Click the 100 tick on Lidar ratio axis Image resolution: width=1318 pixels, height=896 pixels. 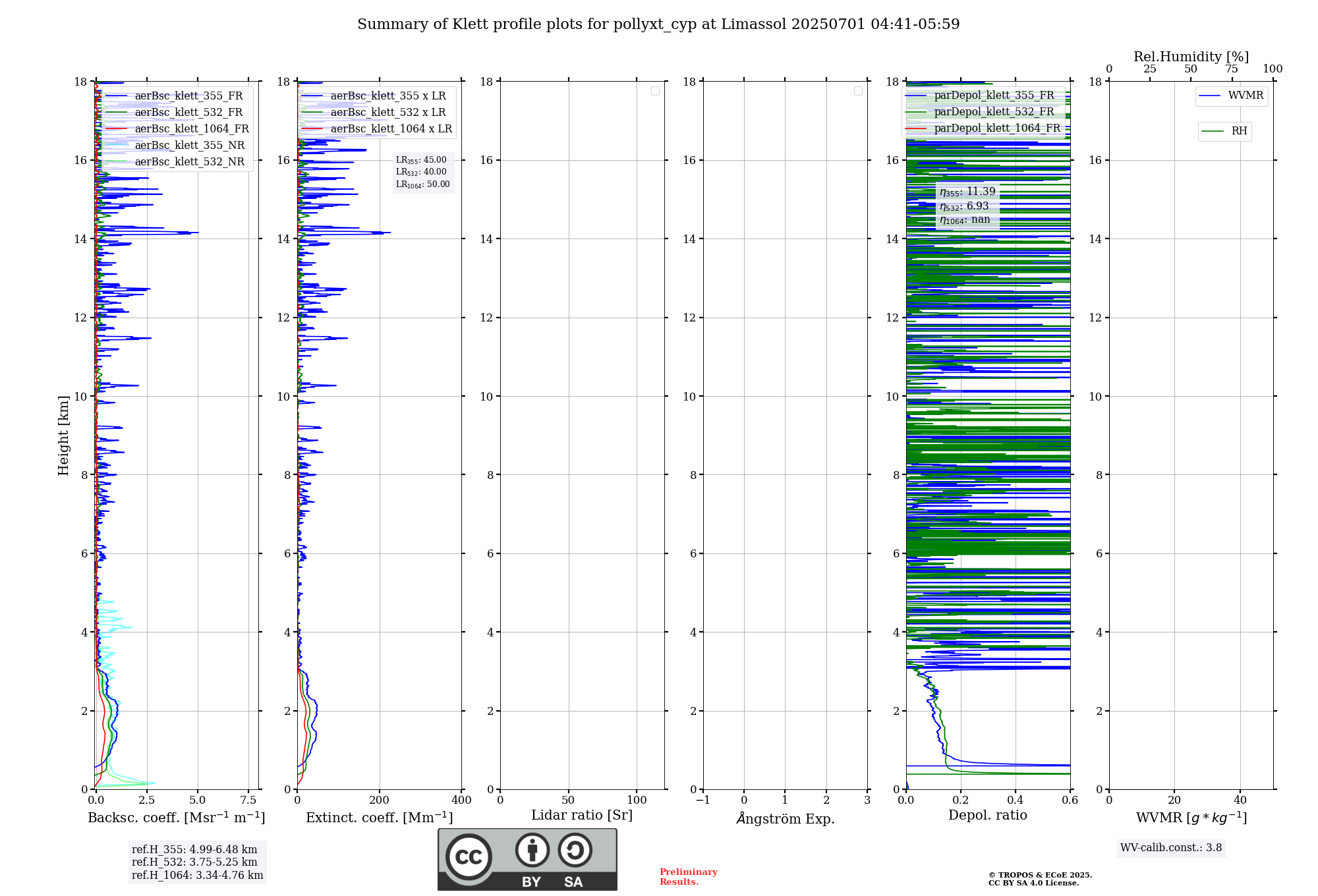[x=637, y=800]
